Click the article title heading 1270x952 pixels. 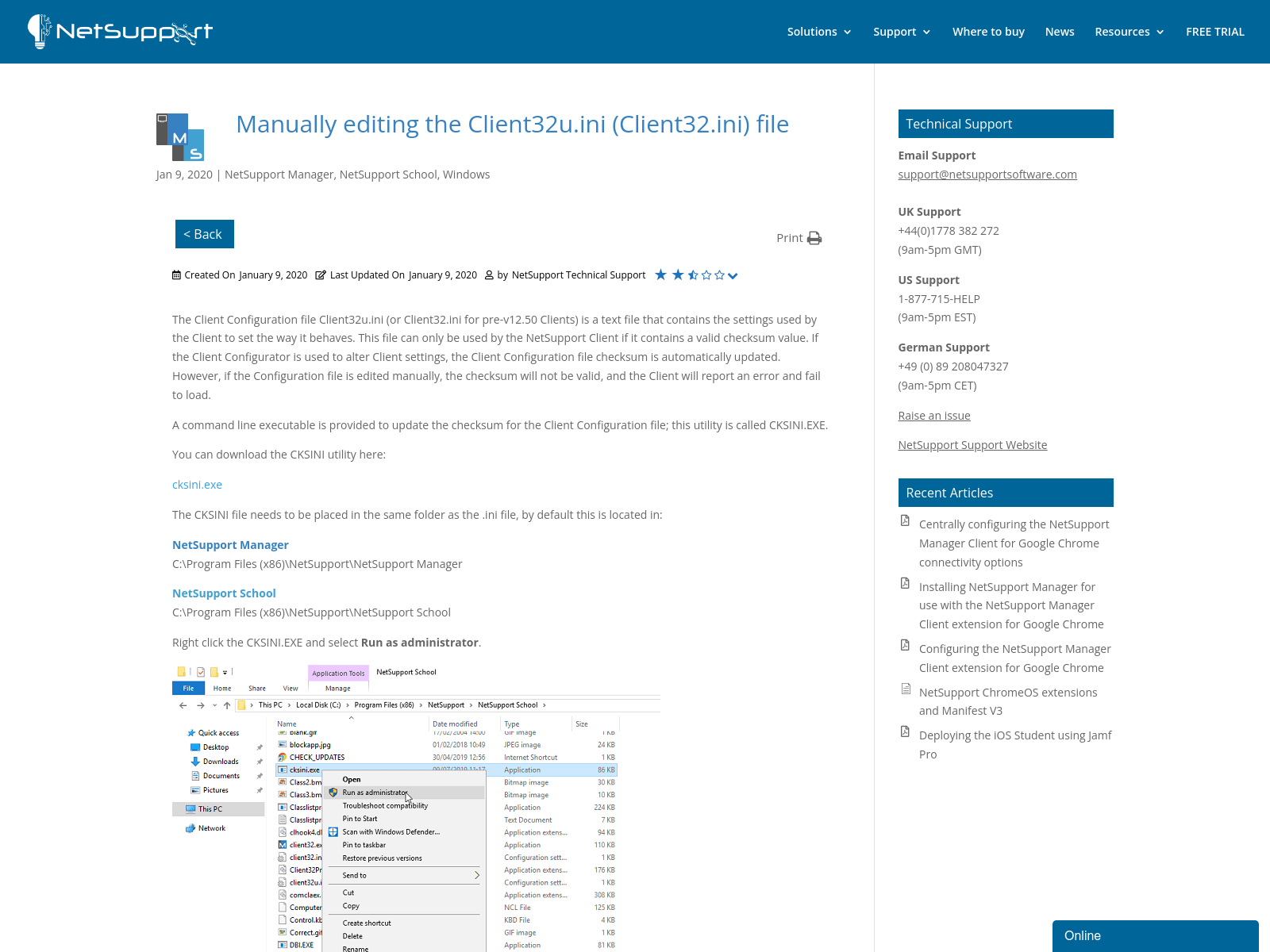coord(512,125)
